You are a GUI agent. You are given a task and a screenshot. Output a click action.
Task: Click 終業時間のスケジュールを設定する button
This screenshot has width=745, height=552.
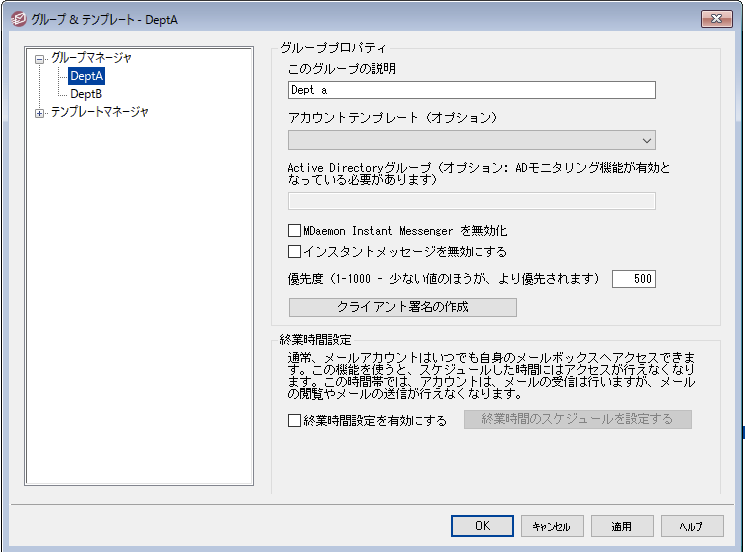577,419
